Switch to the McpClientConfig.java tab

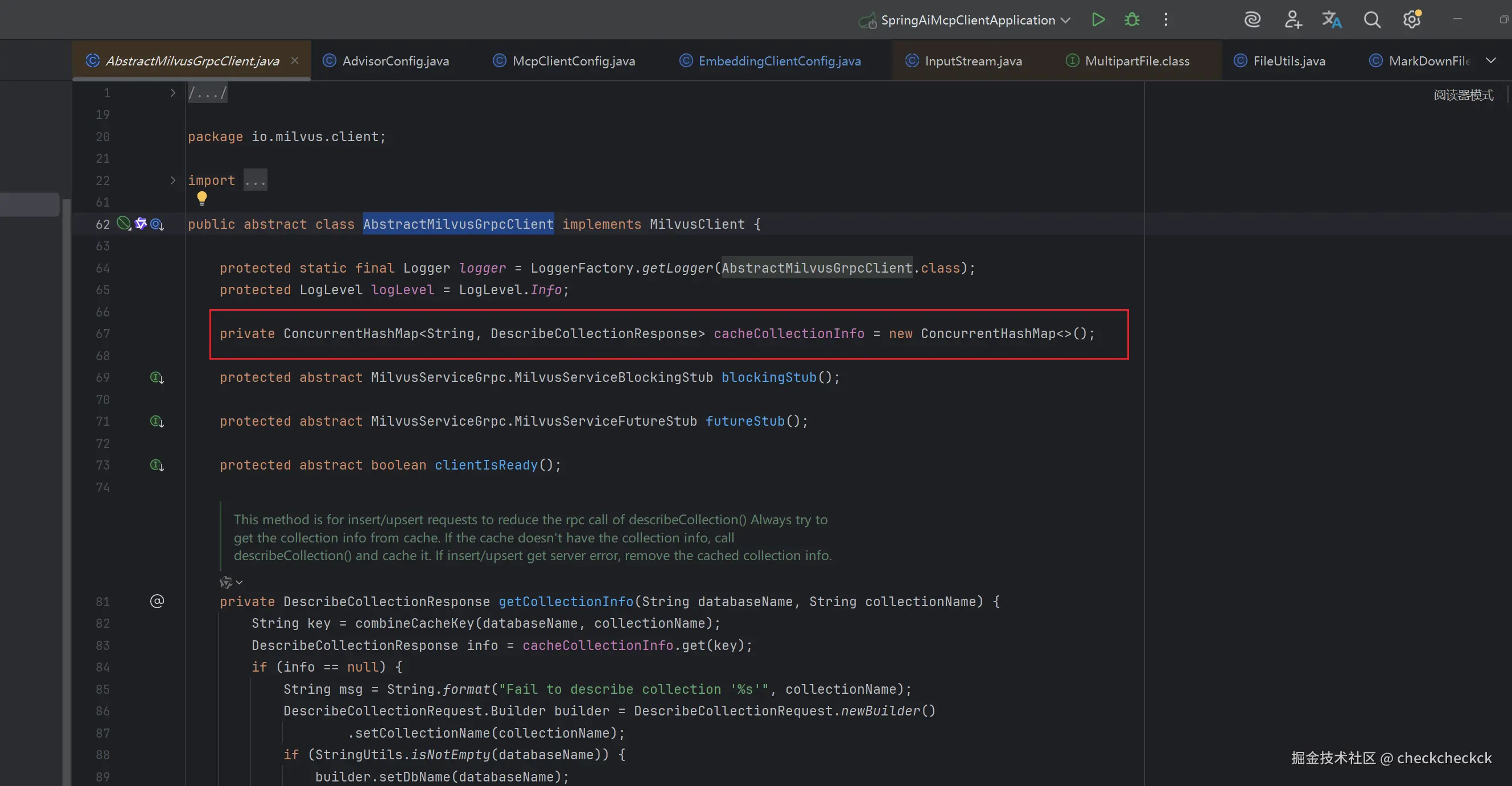pos(574,61)
